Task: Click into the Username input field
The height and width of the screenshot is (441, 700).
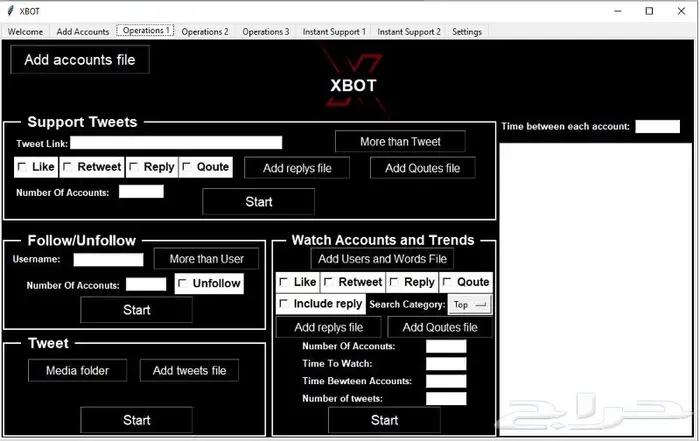Action: click(108, 260)
